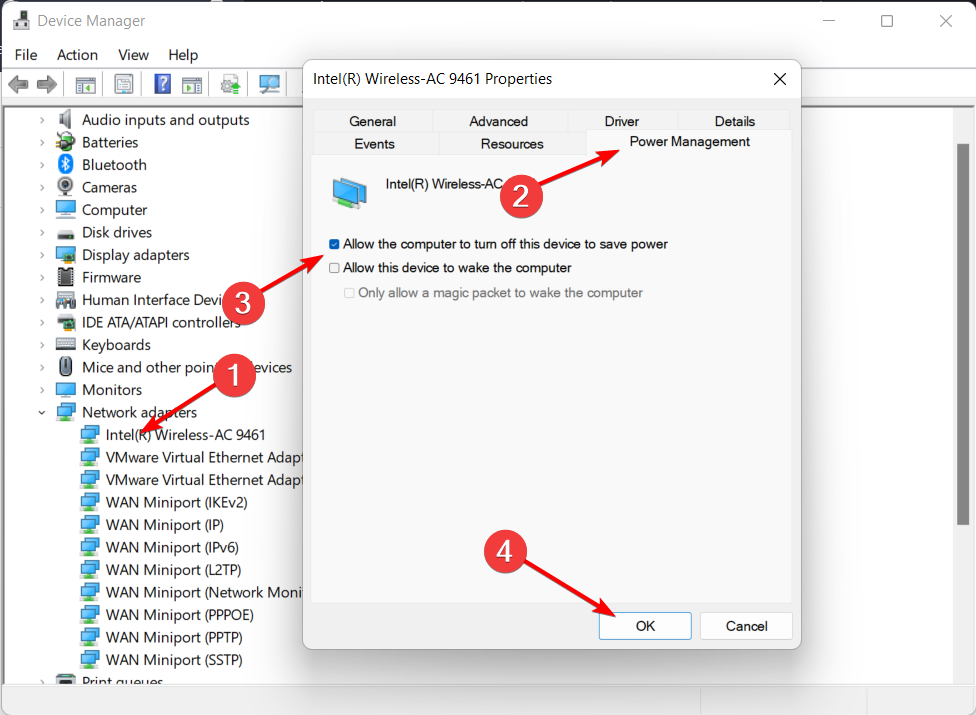Select WAN Miniport (Network Monitor) adapter
This screenshot has width=976, height=715.
click(x=204, y=592)
